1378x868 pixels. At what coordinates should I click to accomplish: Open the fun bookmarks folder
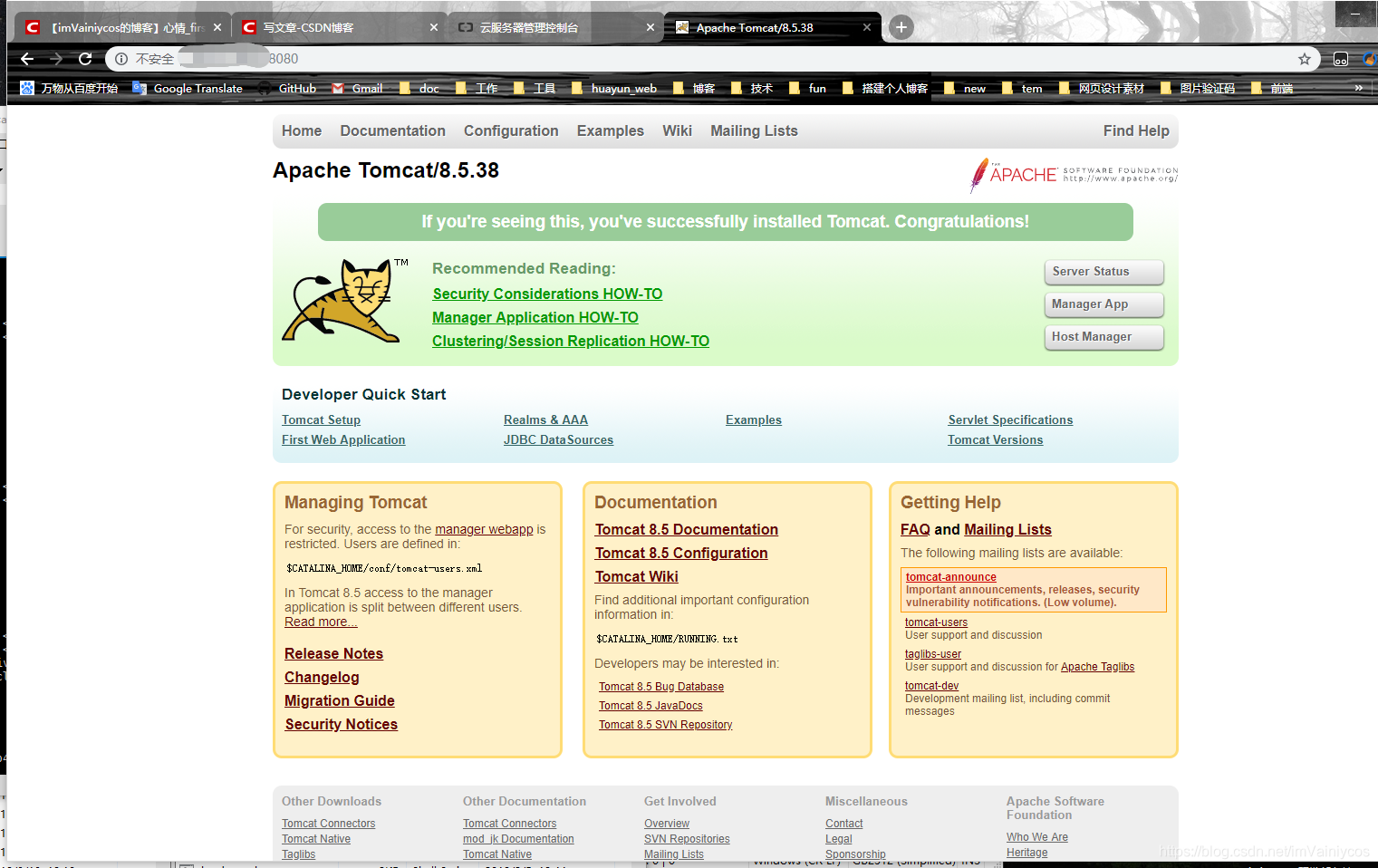[x=807, y=88]
